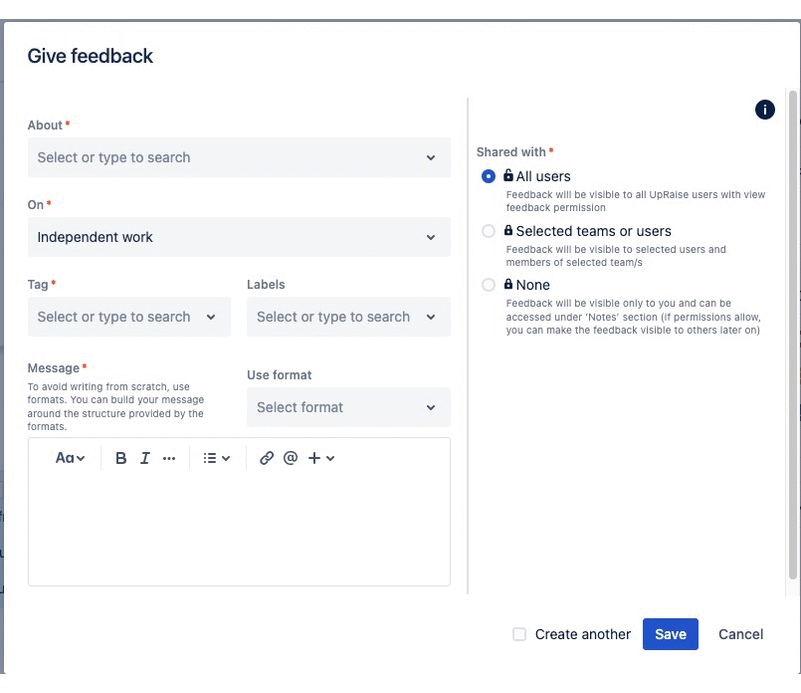Click the 'Message' field label
The height and width of the screenshot is (693, 801).
click(53, 368)
